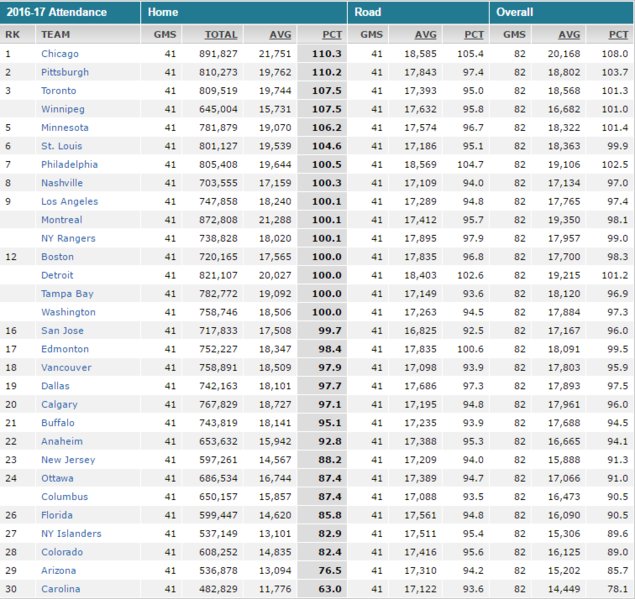Sort by Home AVG column header
Screen dimensions: 635x599
point(280,35)
